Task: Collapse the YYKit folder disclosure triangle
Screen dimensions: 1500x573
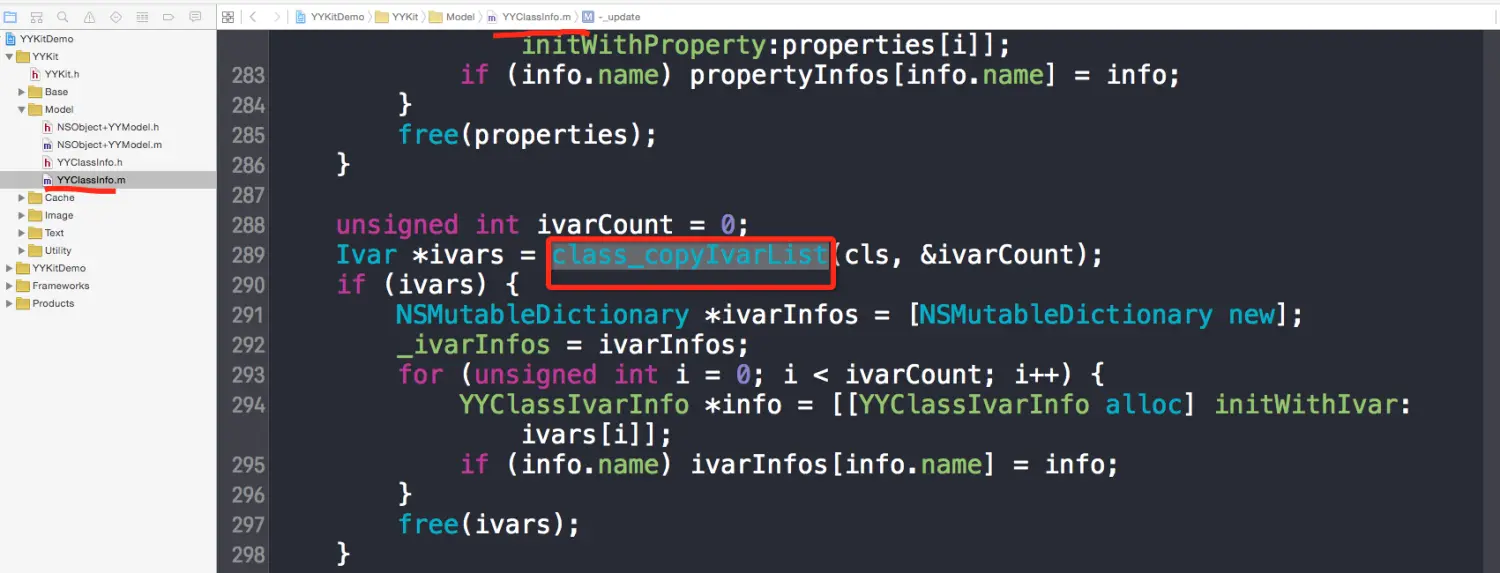Action: tap(10, 57)
